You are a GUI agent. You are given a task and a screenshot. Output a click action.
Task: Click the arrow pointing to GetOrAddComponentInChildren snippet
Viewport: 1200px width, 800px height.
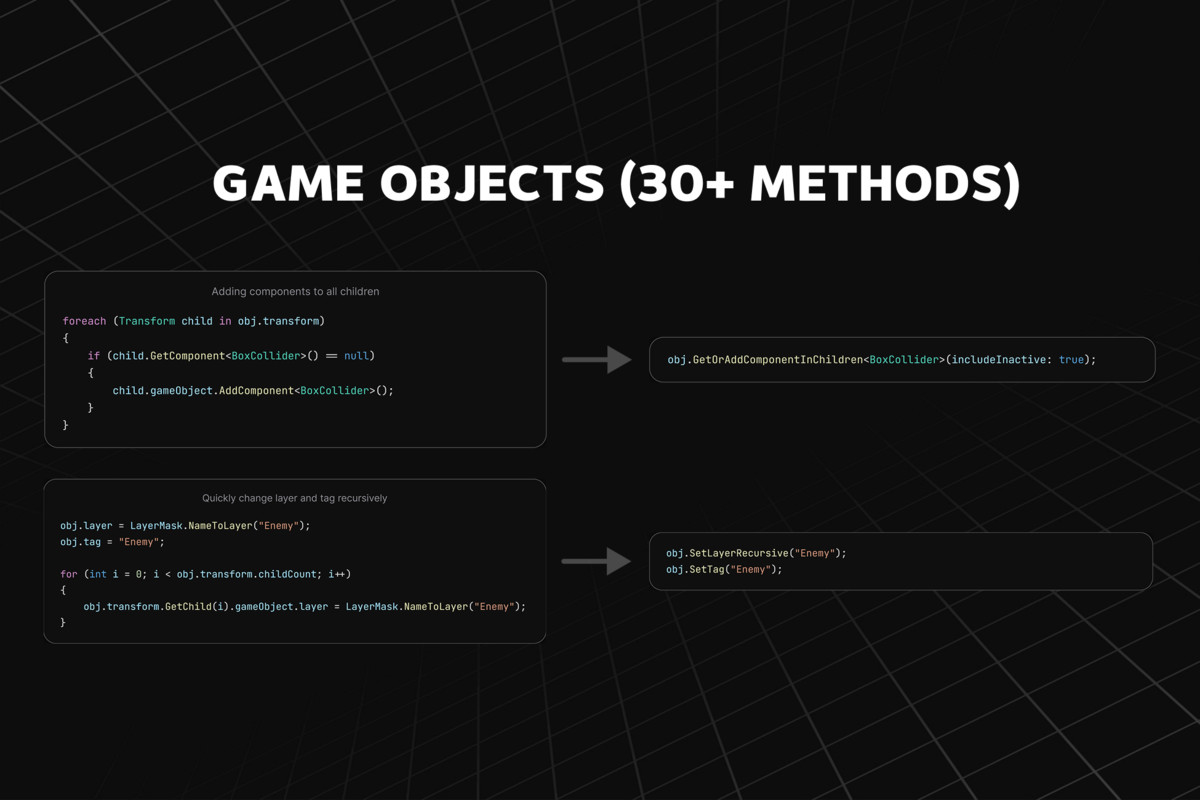(x=597, y=359)
